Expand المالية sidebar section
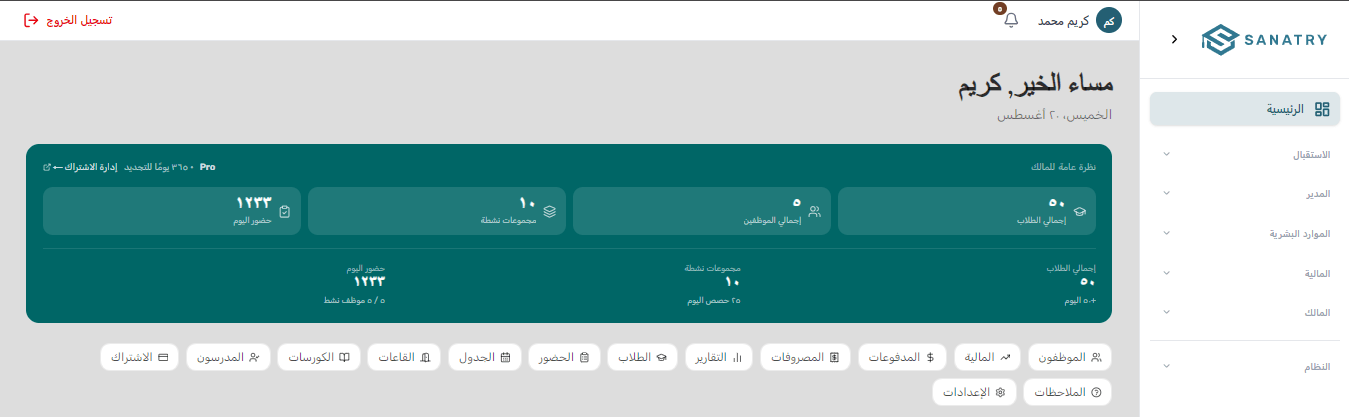This screenshot has height=417, width=1349. pos(1244,273)
